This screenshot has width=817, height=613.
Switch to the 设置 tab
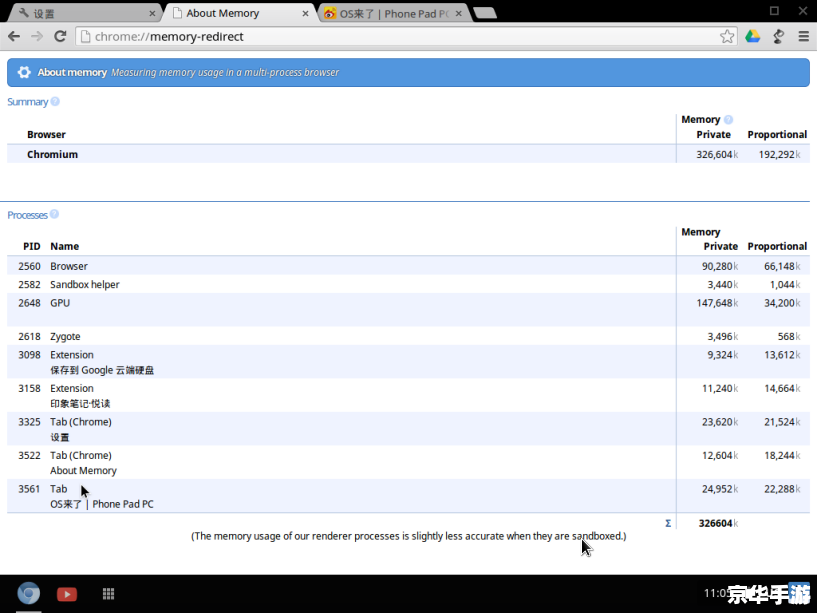[x=83, y=14]
